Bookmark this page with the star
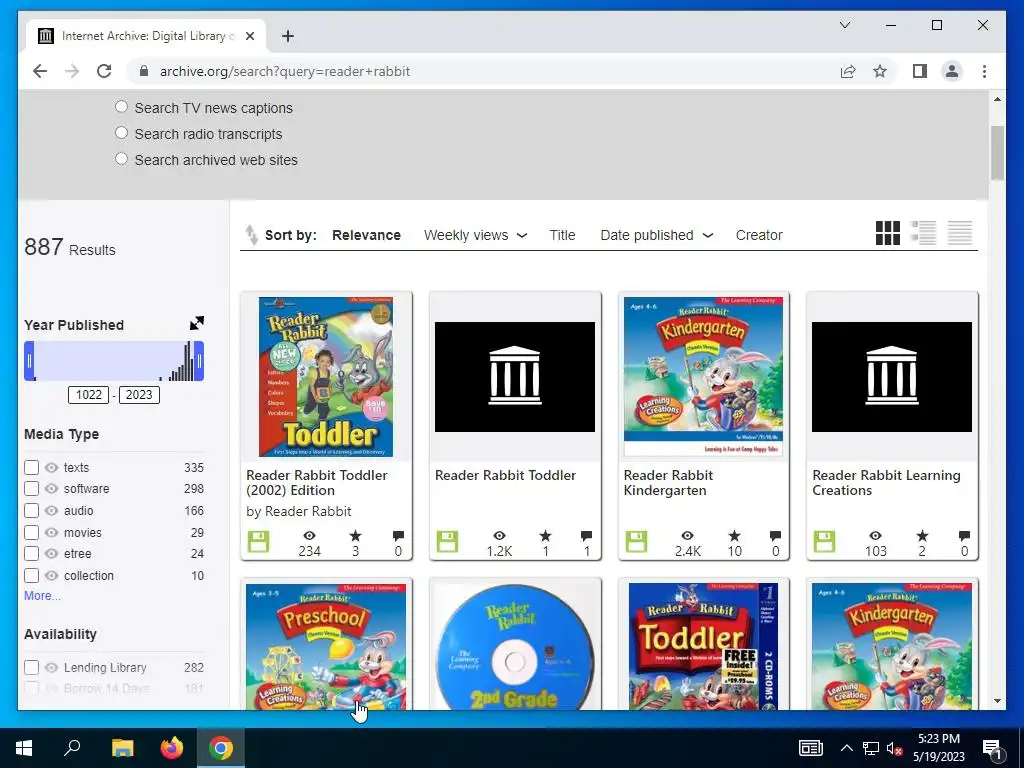This screenshot has width=1024, height=768. click(x=880, y=71)
